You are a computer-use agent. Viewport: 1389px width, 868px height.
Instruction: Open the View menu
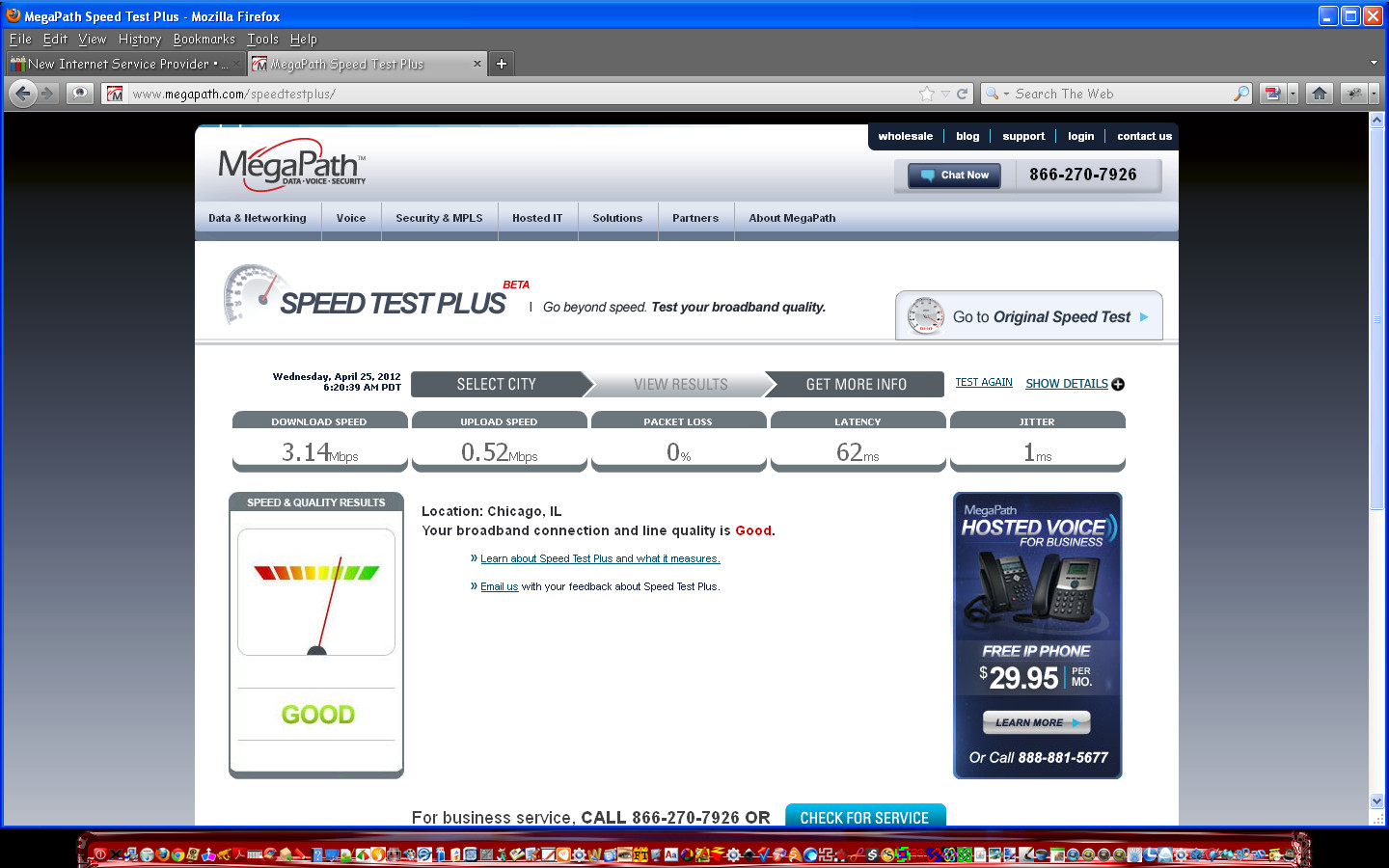pos(93,39)
